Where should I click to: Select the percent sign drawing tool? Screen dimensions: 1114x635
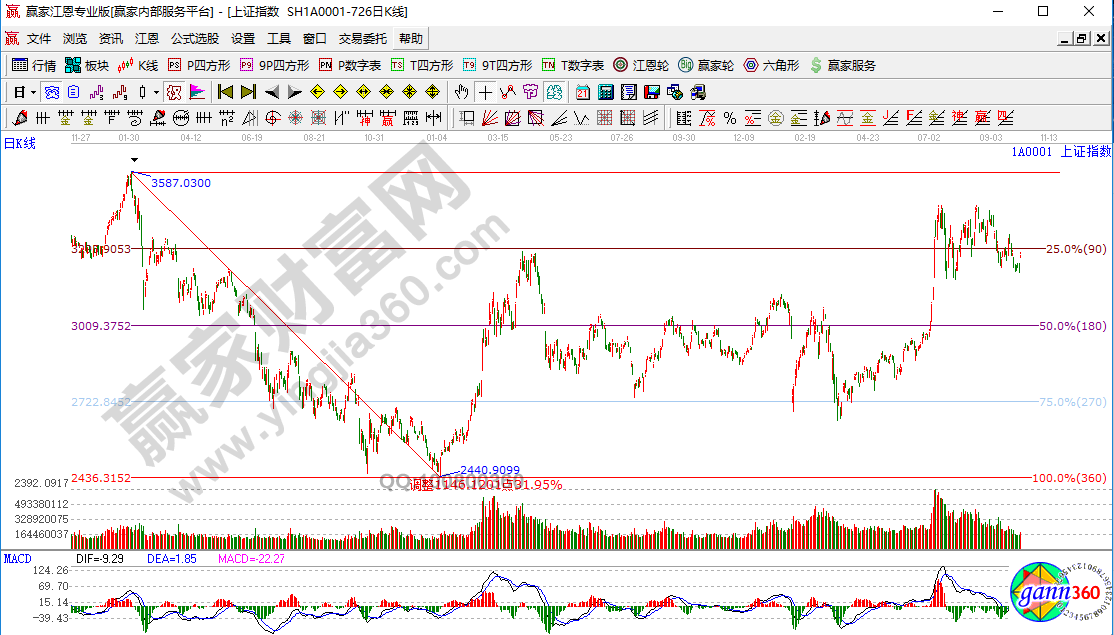(x=730, y=118)
